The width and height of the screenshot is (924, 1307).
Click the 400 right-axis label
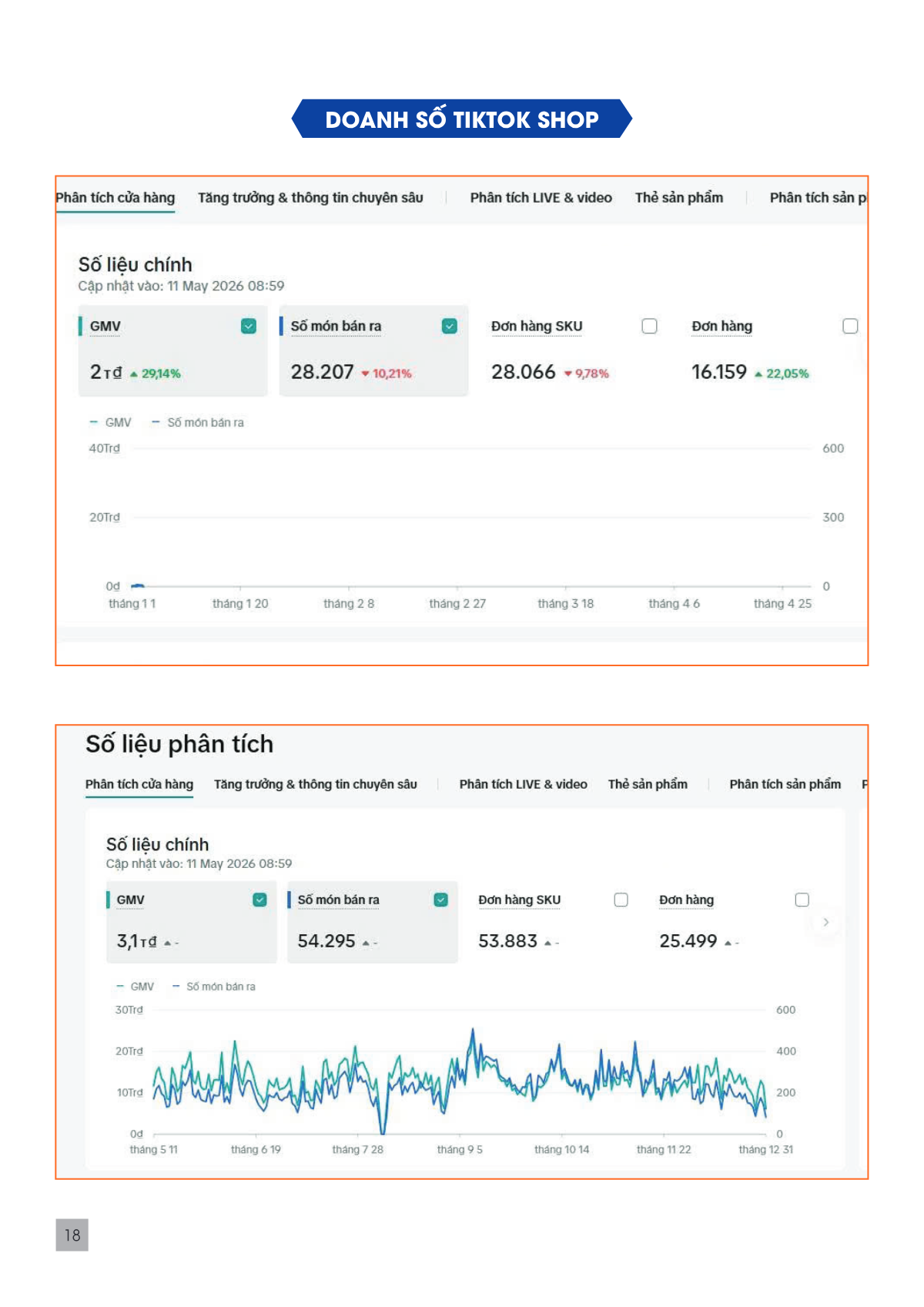click(786, 1051)
